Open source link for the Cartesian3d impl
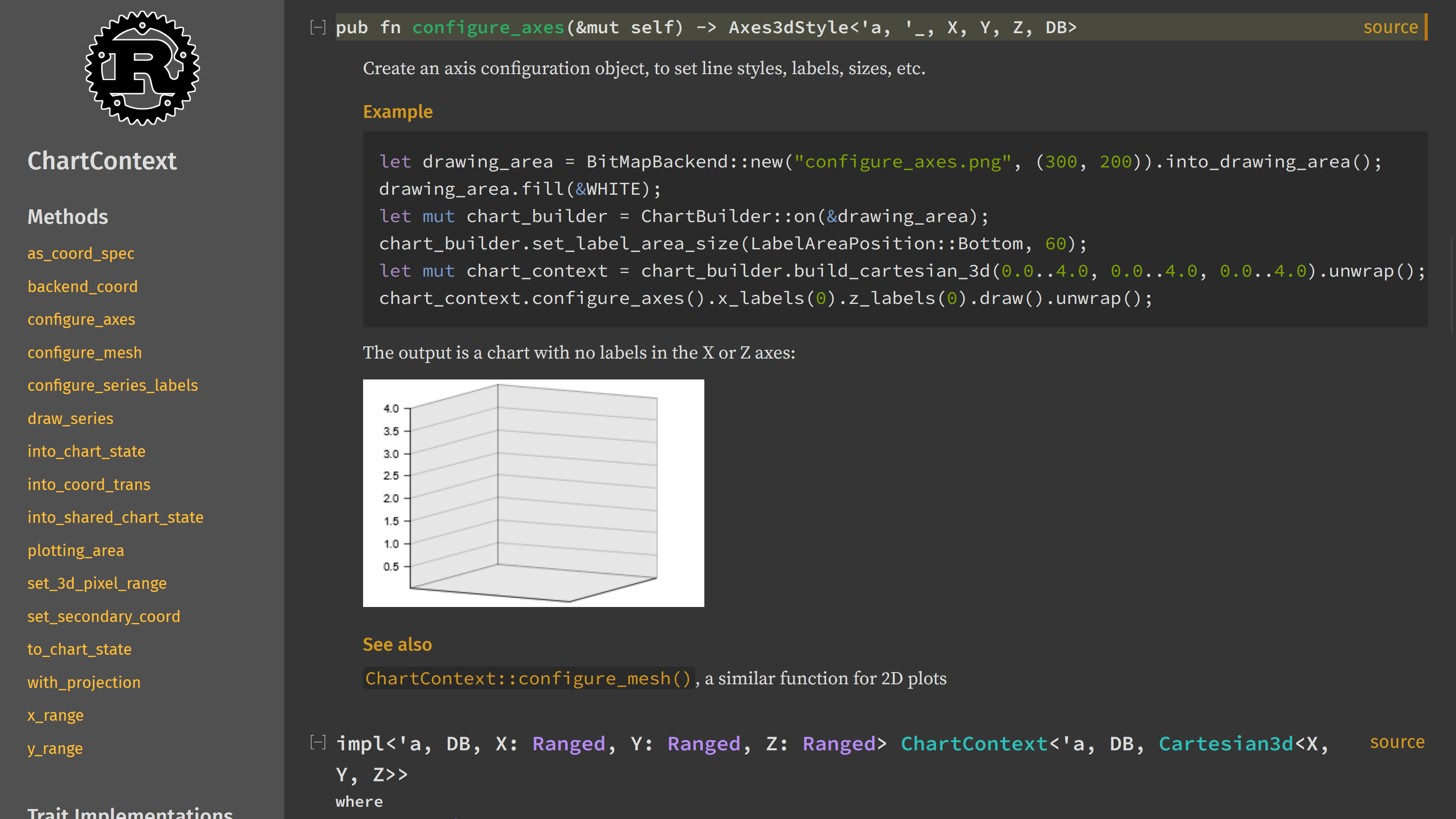The height and width of the screenshot is (819, 1456). click(1397, 742)
